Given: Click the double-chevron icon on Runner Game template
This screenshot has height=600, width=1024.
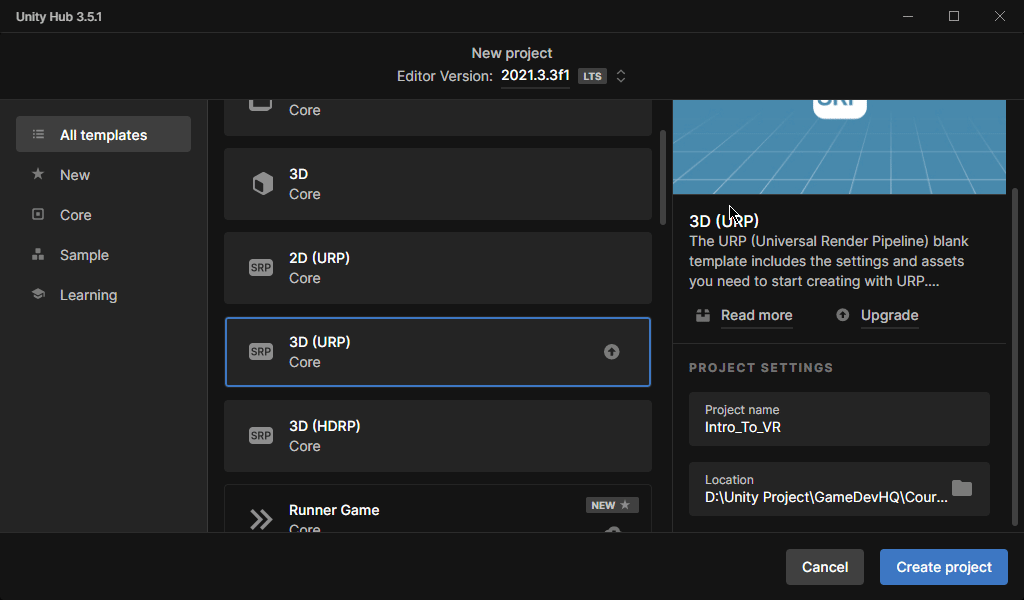Looking at the screenshot, I should coord(260,519).
